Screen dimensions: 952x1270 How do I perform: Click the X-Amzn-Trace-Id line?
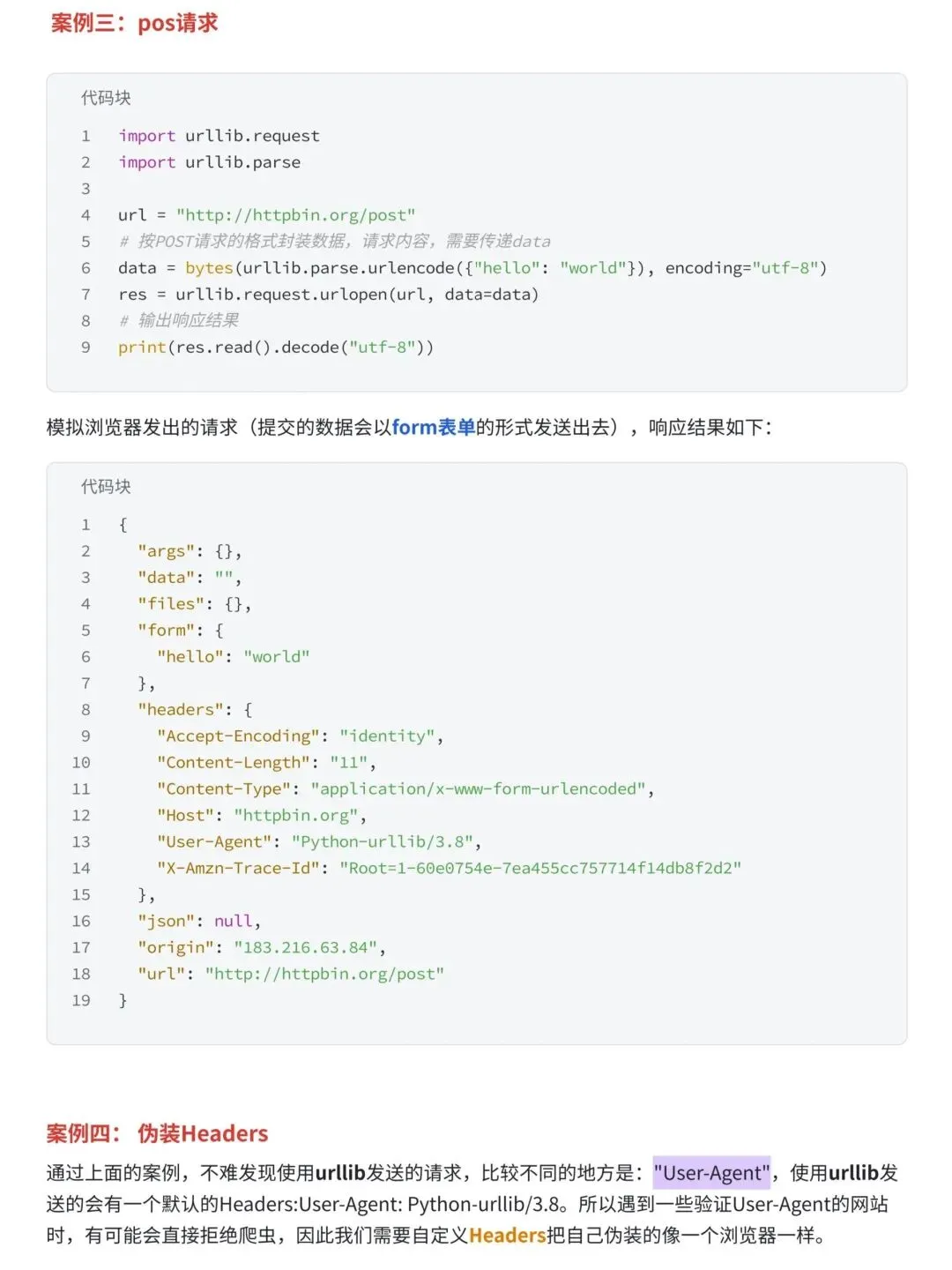pyautogui.click(x=450, y=869)
